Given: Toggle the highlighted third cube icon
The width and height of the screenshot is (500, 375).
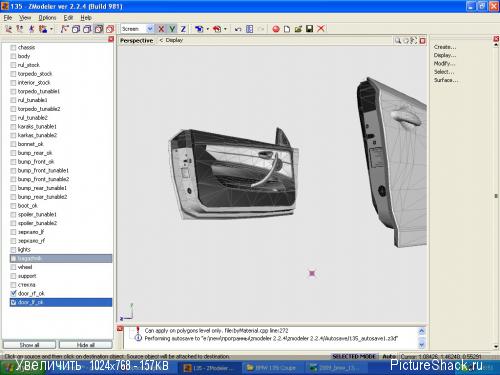Looking at the screenshot, I should click(99, 29).
